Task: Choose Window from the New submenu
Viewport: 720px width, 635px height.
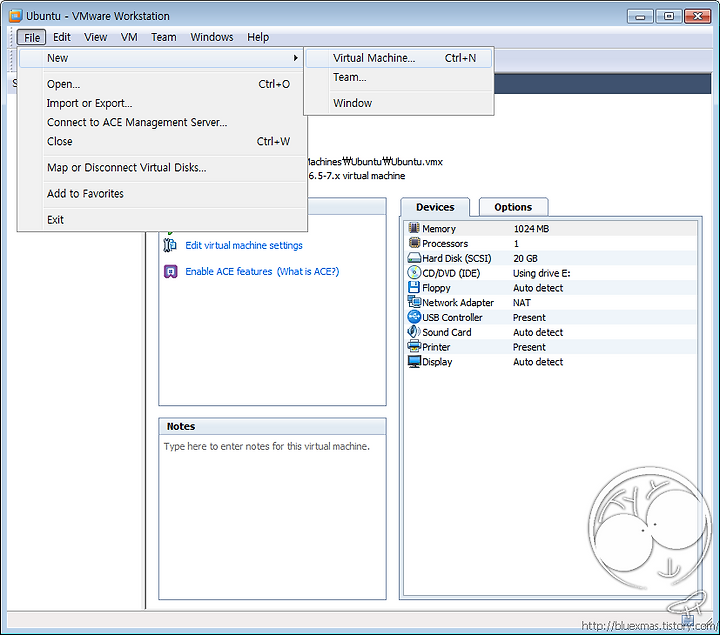Action: [399, 103]
